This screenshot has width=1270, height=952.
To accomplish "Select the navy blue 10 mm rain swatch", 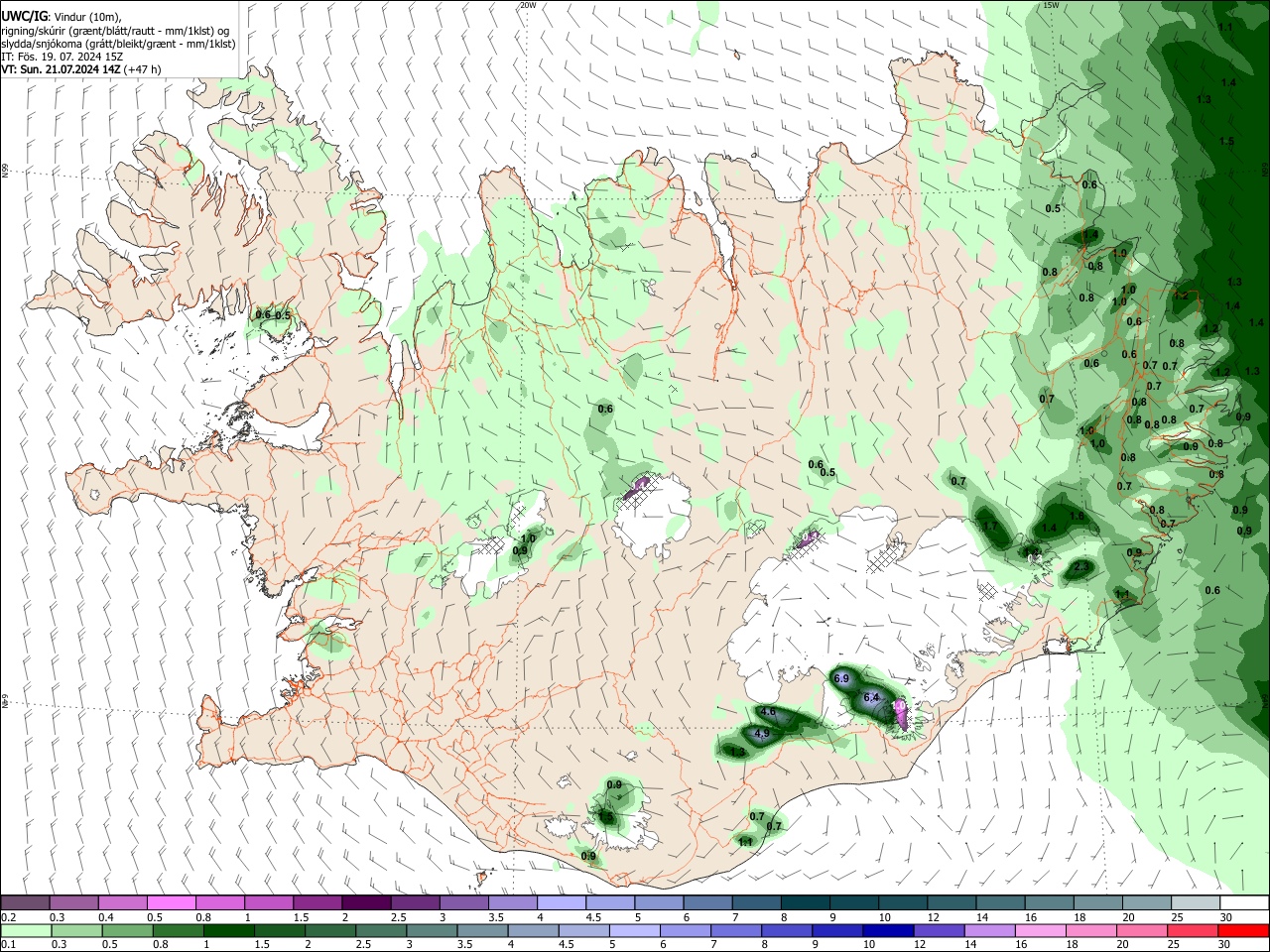I will point(888,930).
